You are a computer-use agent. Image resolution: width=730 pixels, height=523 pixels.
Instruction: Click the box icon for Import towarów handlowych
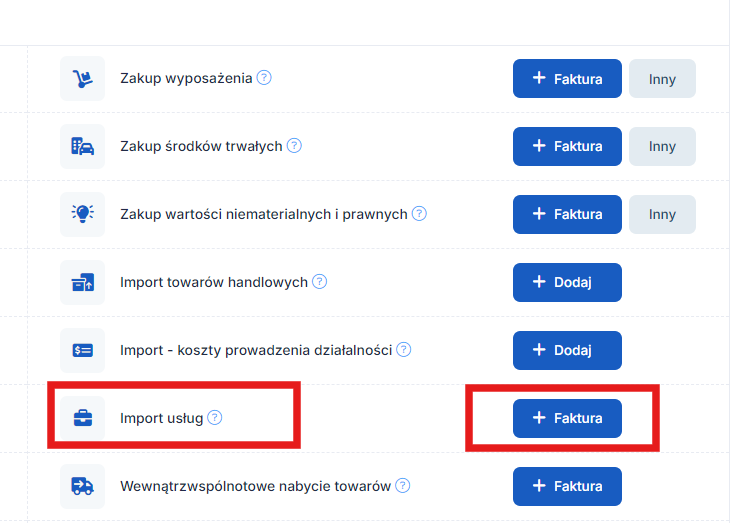coord(82,282)
